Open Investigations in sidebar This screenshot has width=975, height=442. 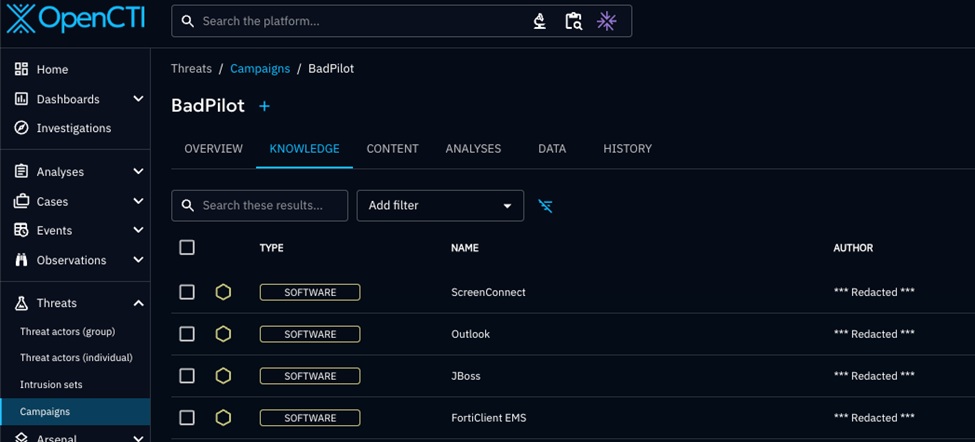click(x=75, y=128)
